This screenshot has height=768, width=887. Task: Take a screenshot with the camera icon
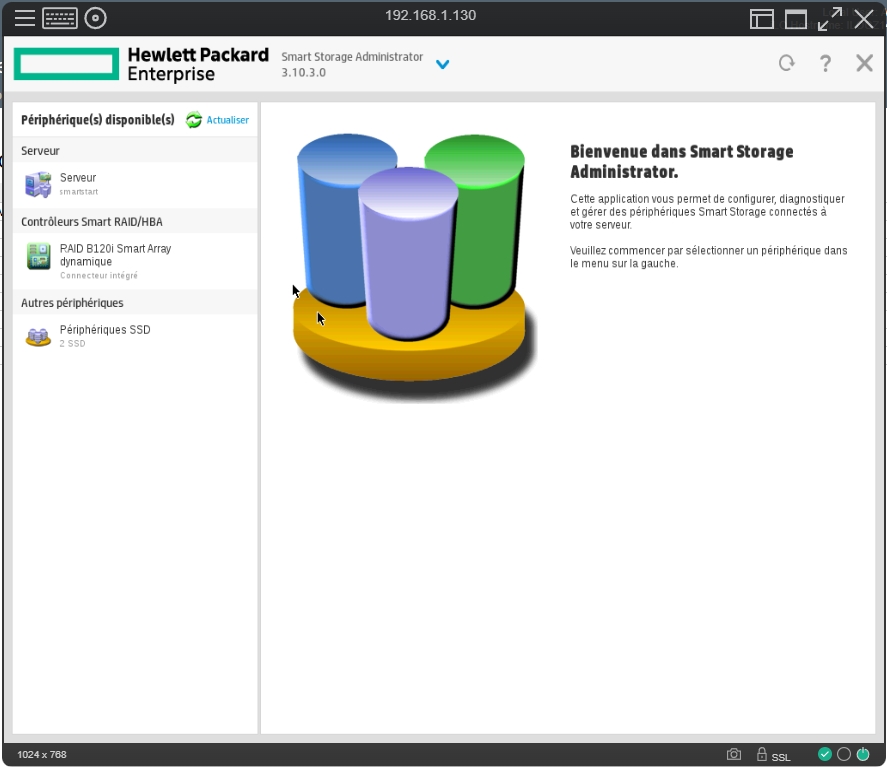click(x=734, y=754)
